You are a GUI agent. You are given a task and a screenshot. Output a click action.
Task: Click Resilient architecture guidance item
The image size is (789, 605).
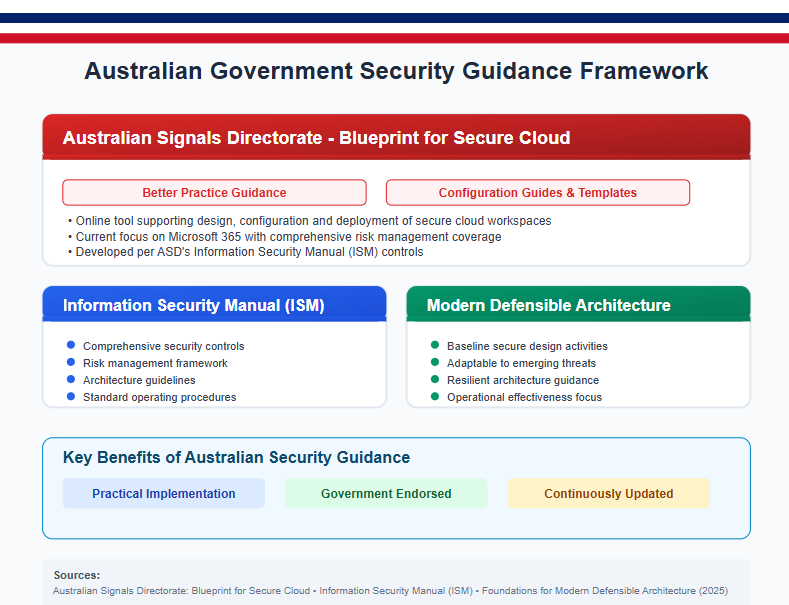tap(523, 380)
